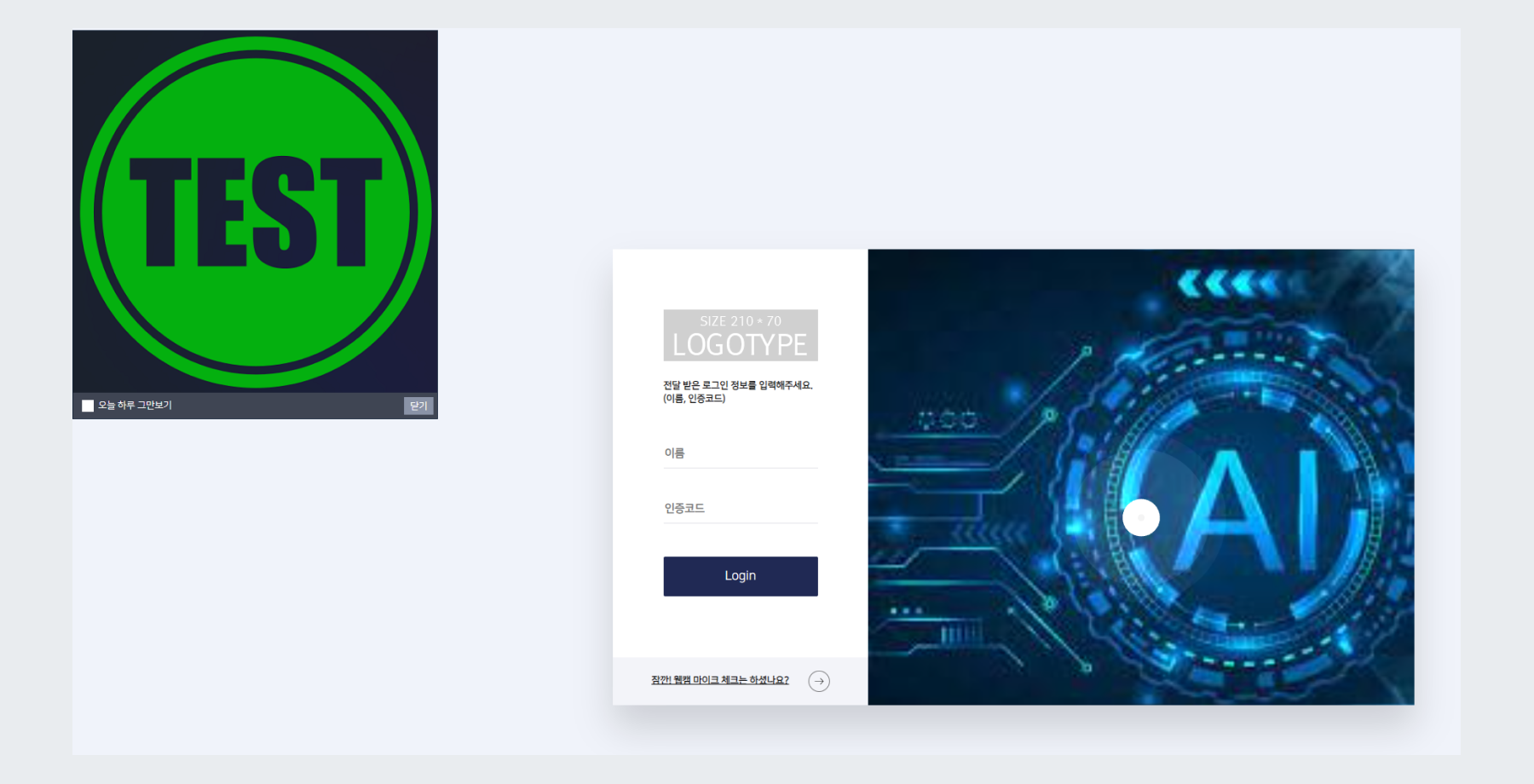
Task: Focus the 인증코드 input field
Action: point(741,509)
